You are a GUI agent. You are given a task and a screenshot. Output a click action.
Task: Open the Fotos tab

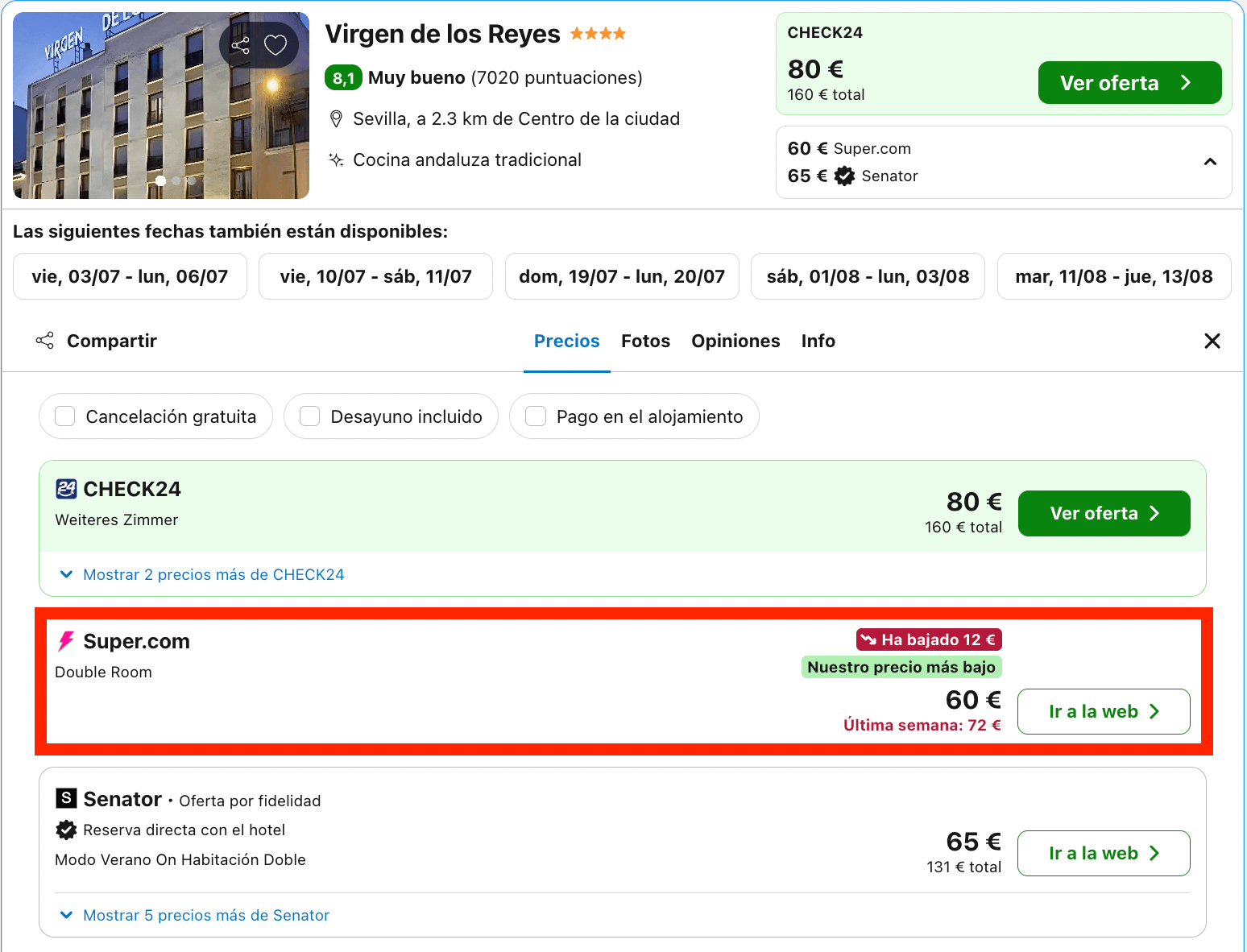pos(646,341)
